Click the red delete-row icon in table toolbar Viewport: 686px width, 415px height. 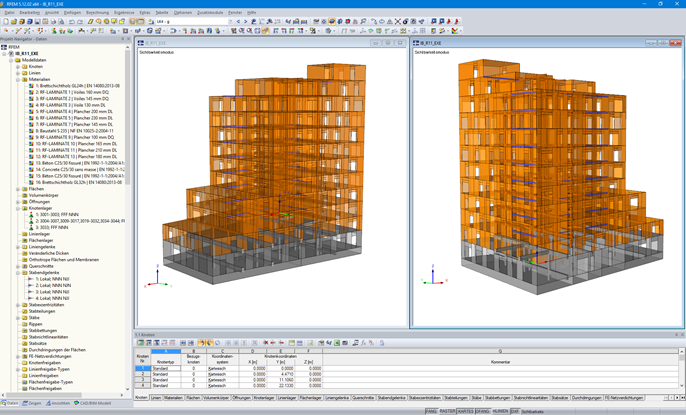pos(266,343)
